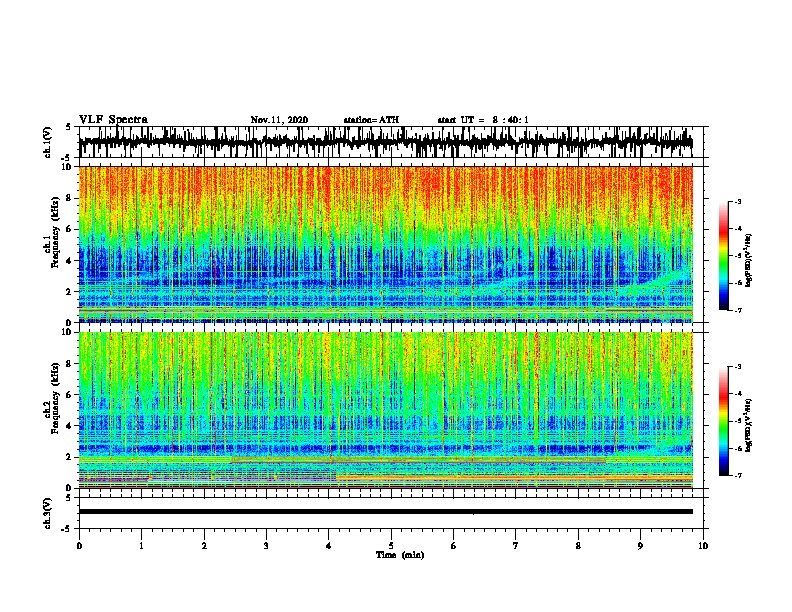The width and height of the screenshot is (792, 612).
Task: Click time axis tick label "0"
Action: coord(79,545)
